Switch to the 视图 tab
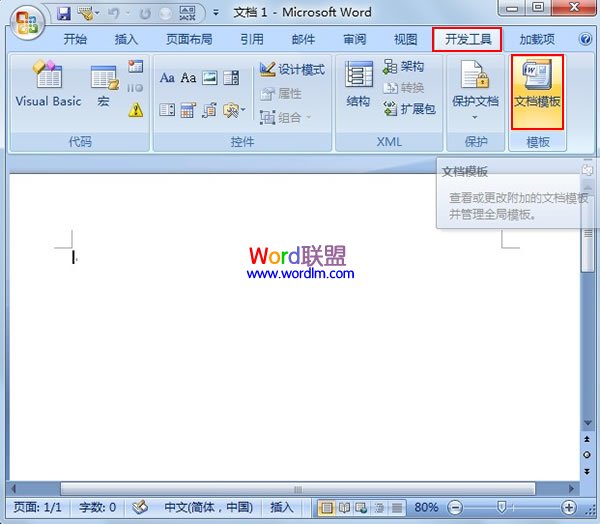 (406, 39)
